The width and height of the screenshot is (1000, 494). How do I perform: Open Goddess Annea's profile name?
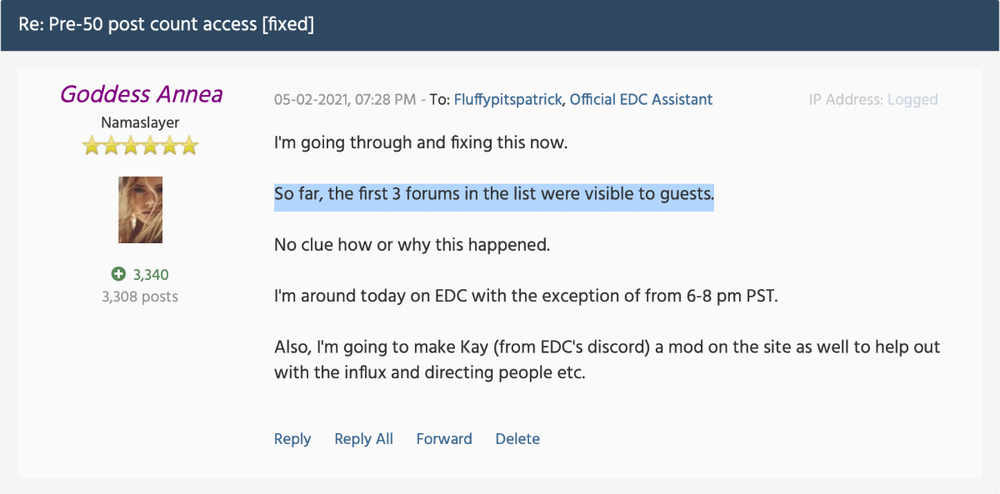[x=141, y=94]
